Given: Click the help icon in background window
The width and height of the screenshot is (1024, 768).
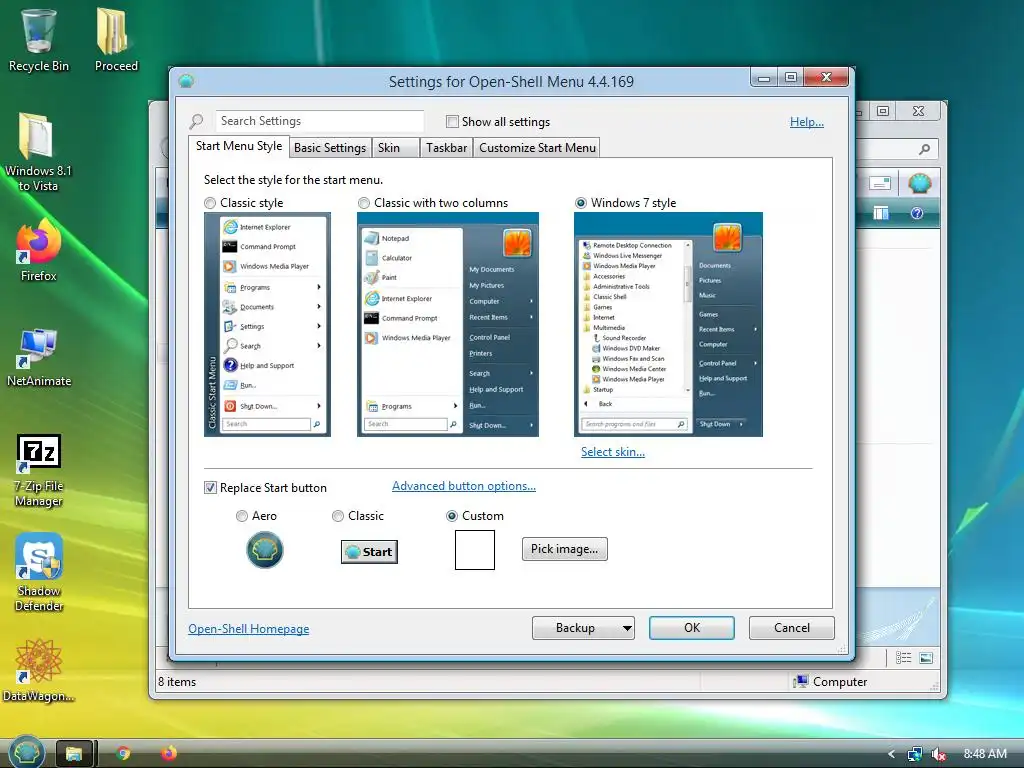Looking at the screenshot, I should click(917, 213).
